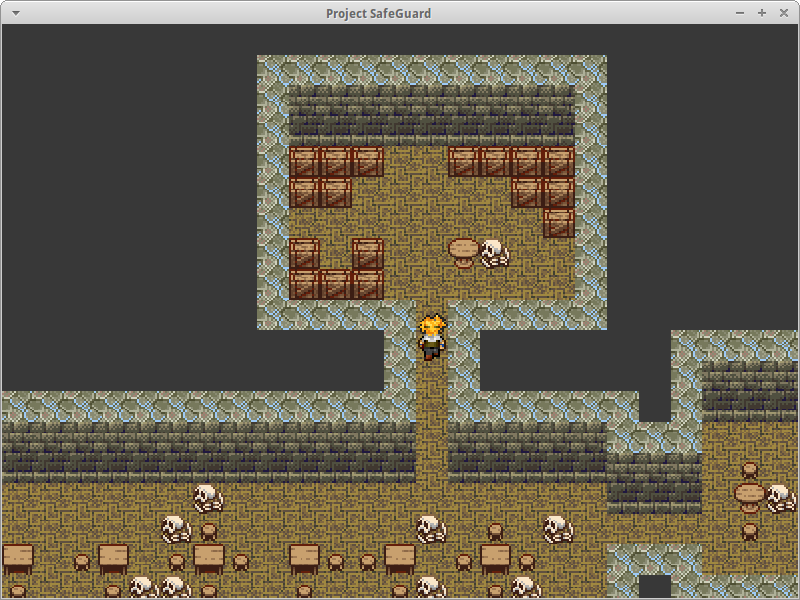Click the narrow corridor floor below the hero
This screenshot has width=800, height=600.
[432, 420]
